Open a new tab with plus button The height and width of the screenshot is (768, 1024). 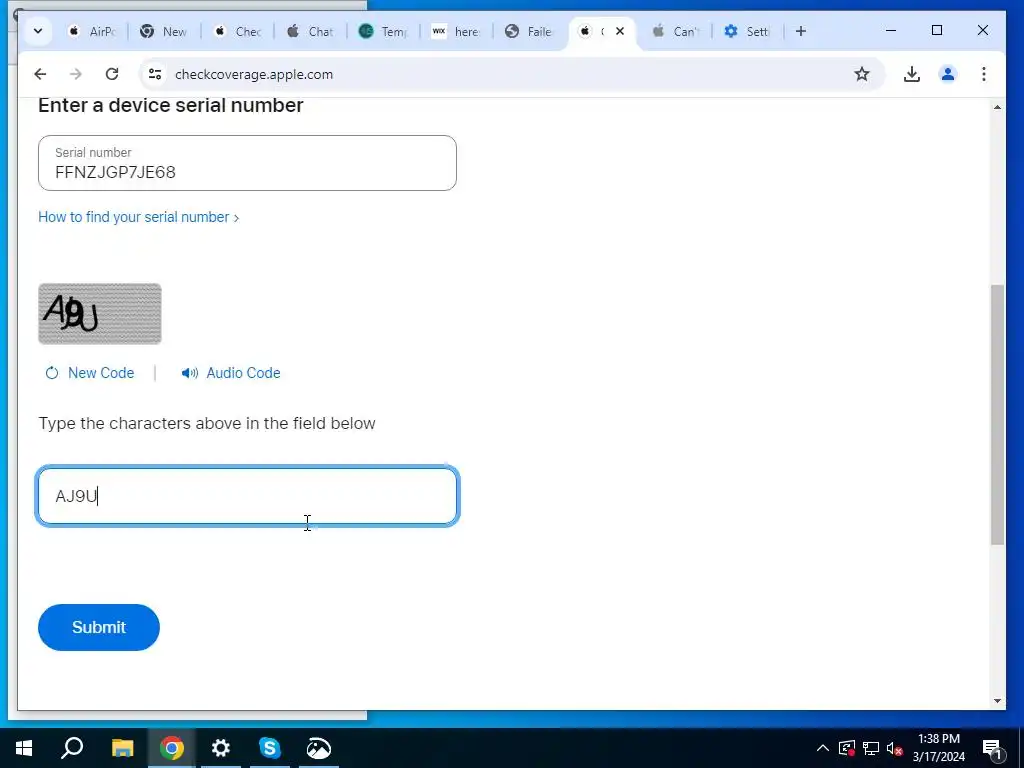click(x=801, y=31)
